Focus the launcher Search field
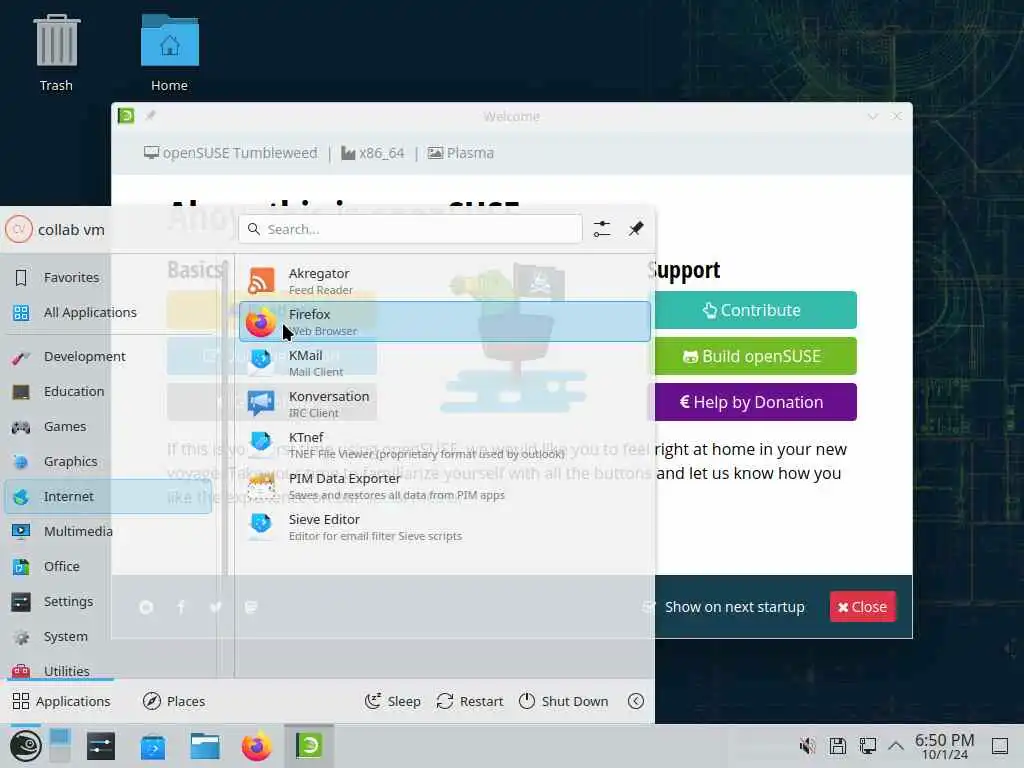Screen dimensions: 1024x768 (410, 229)
